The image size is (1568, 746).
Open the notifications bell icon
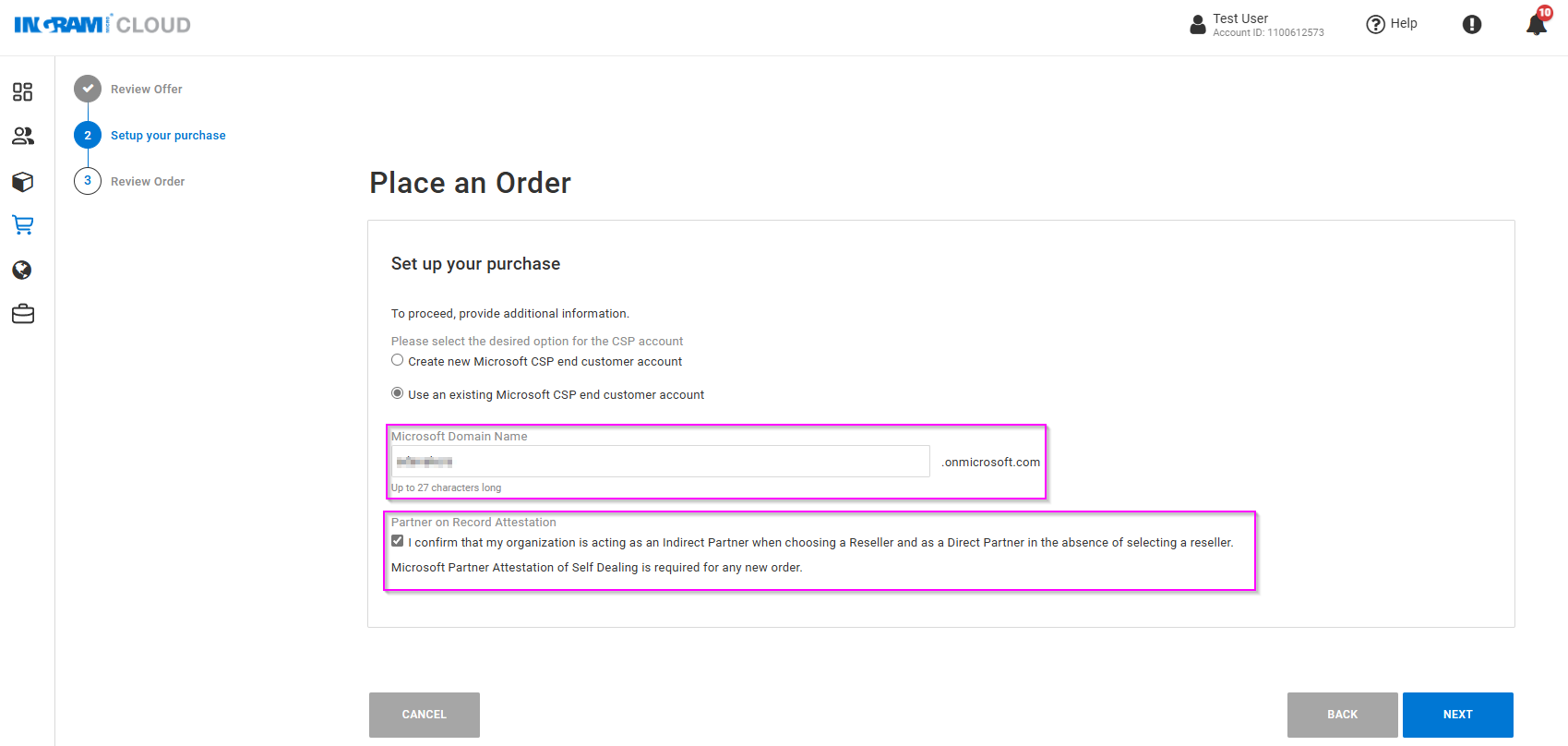(1537, 25)
